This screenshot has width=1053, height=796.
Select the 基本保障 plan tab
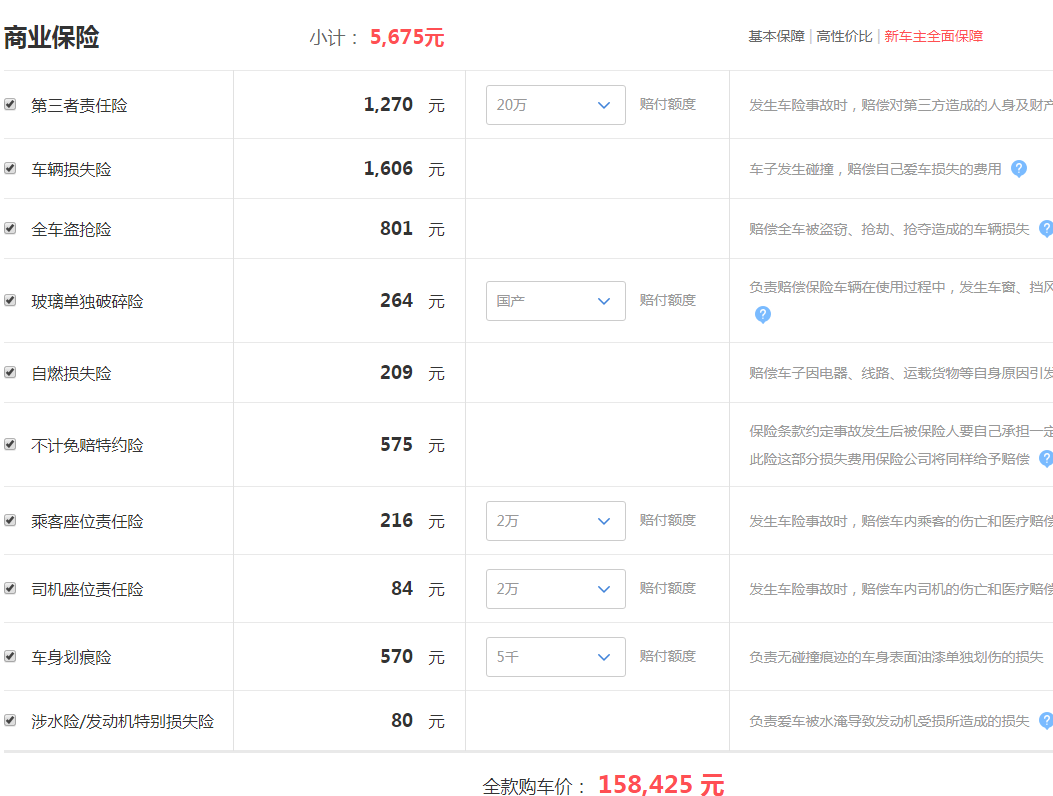pos(776,36)
